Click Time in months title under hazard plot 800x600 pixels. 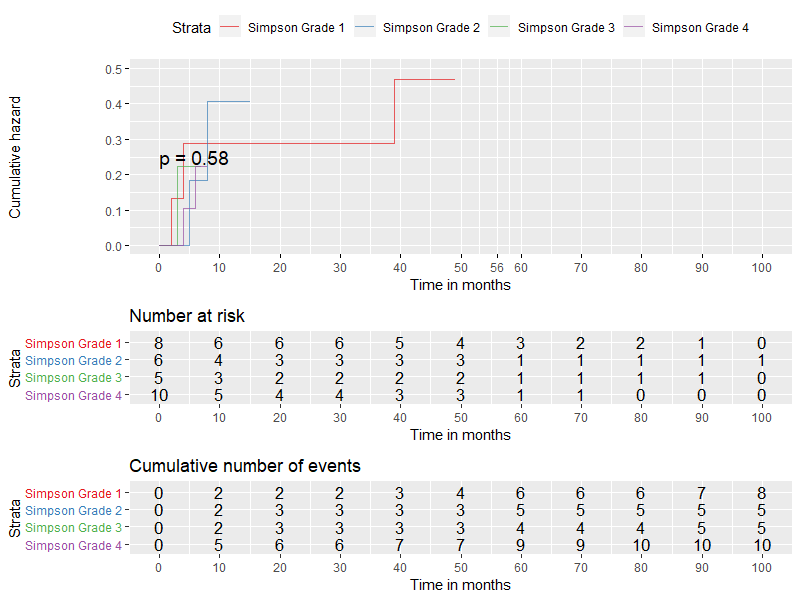pyautogui.click(x=460, y=285)
